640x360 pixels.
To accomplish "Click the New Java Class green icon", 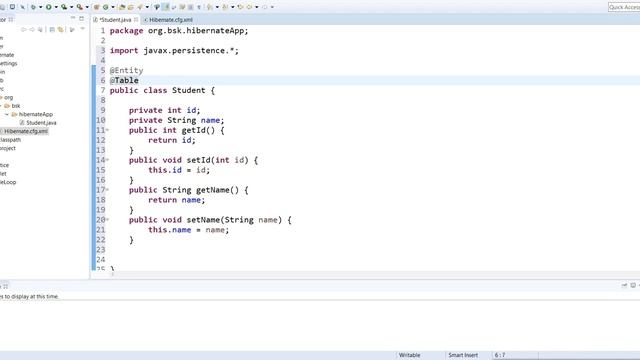I will [x=106, y=7].
